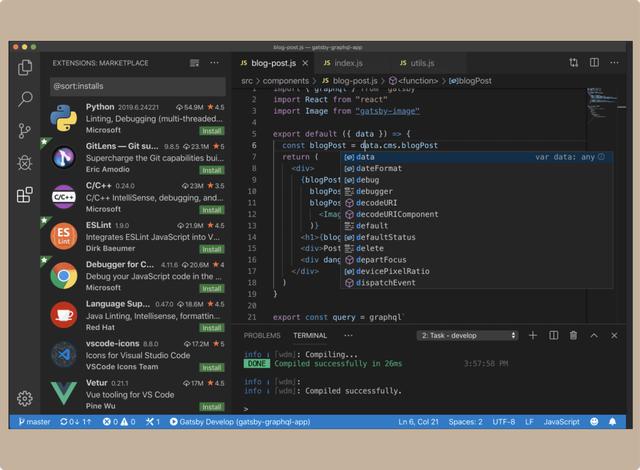Click components in the breadcrumb
The height and width of the screenshot is (470, 640).
[286, 81]
